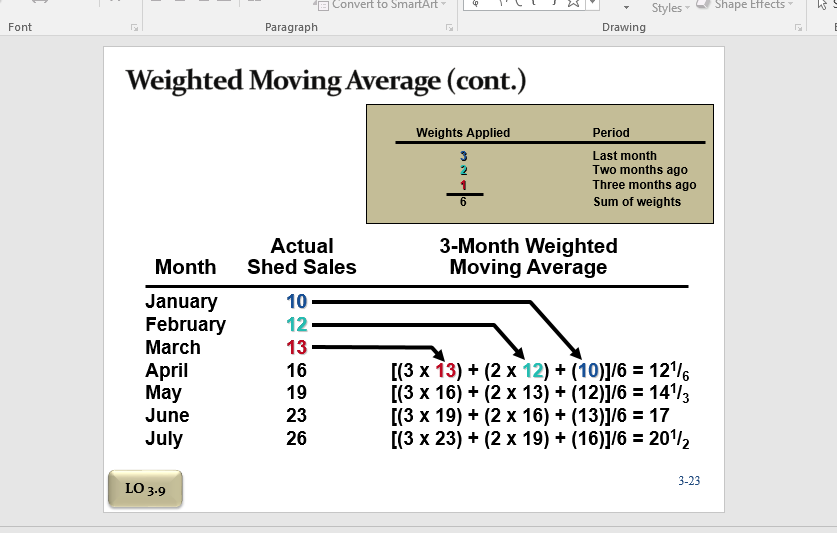Viewport: 837px width, 533px height.
Task: Click the LO 3.9 button on slide
Action: (145, 488)
